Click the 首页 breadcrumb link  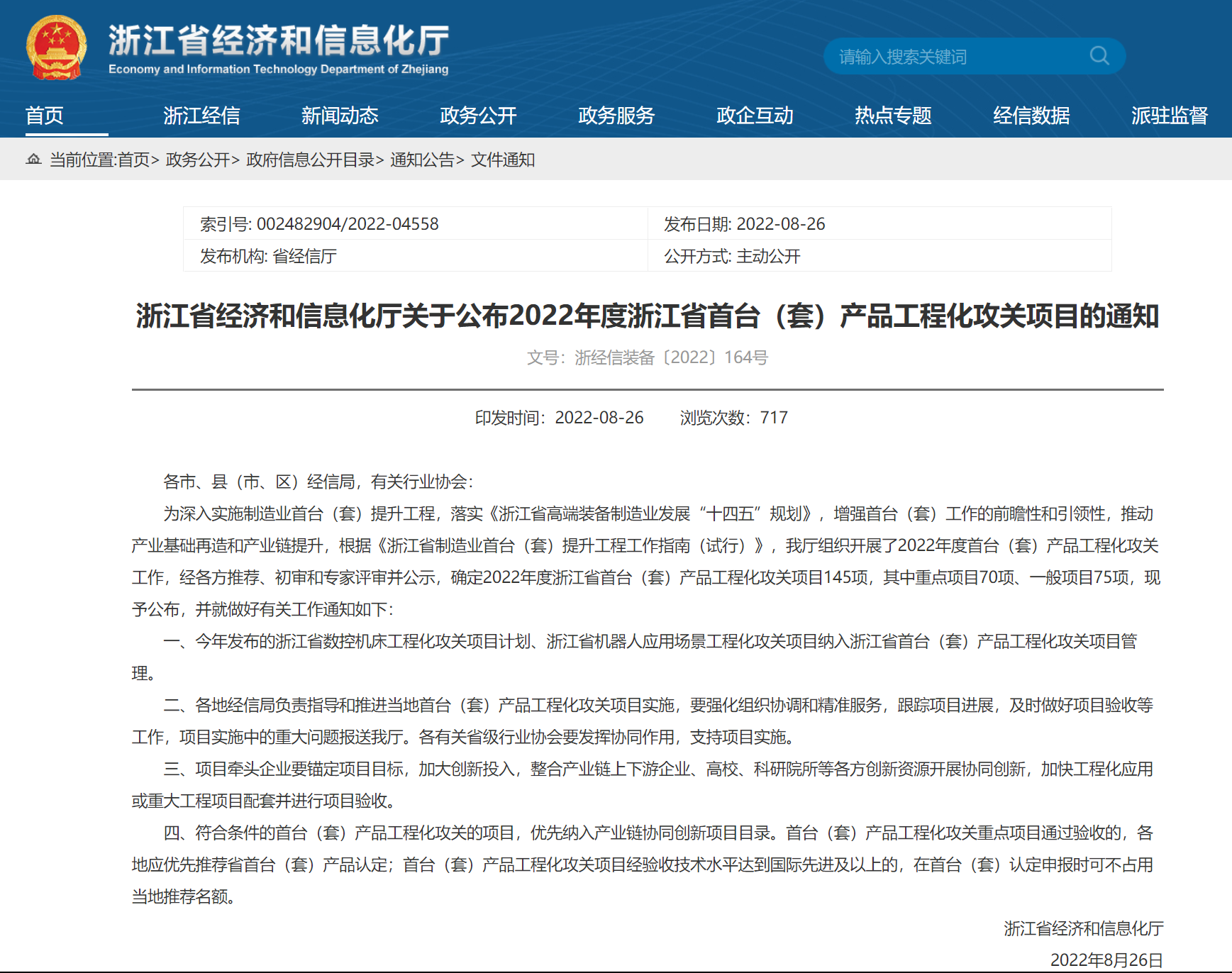pyautogui.click(x=135, y=160)
